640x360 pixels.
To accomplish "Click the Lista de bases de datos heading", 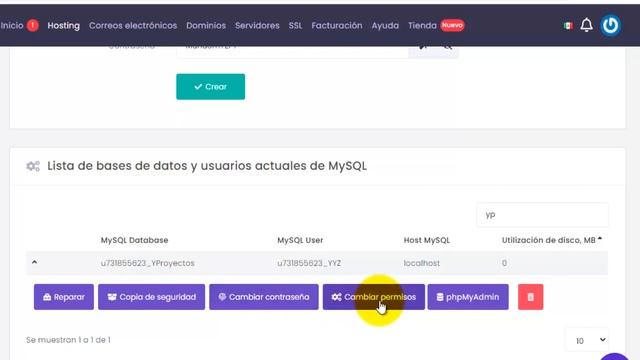I will pos(207,166).
